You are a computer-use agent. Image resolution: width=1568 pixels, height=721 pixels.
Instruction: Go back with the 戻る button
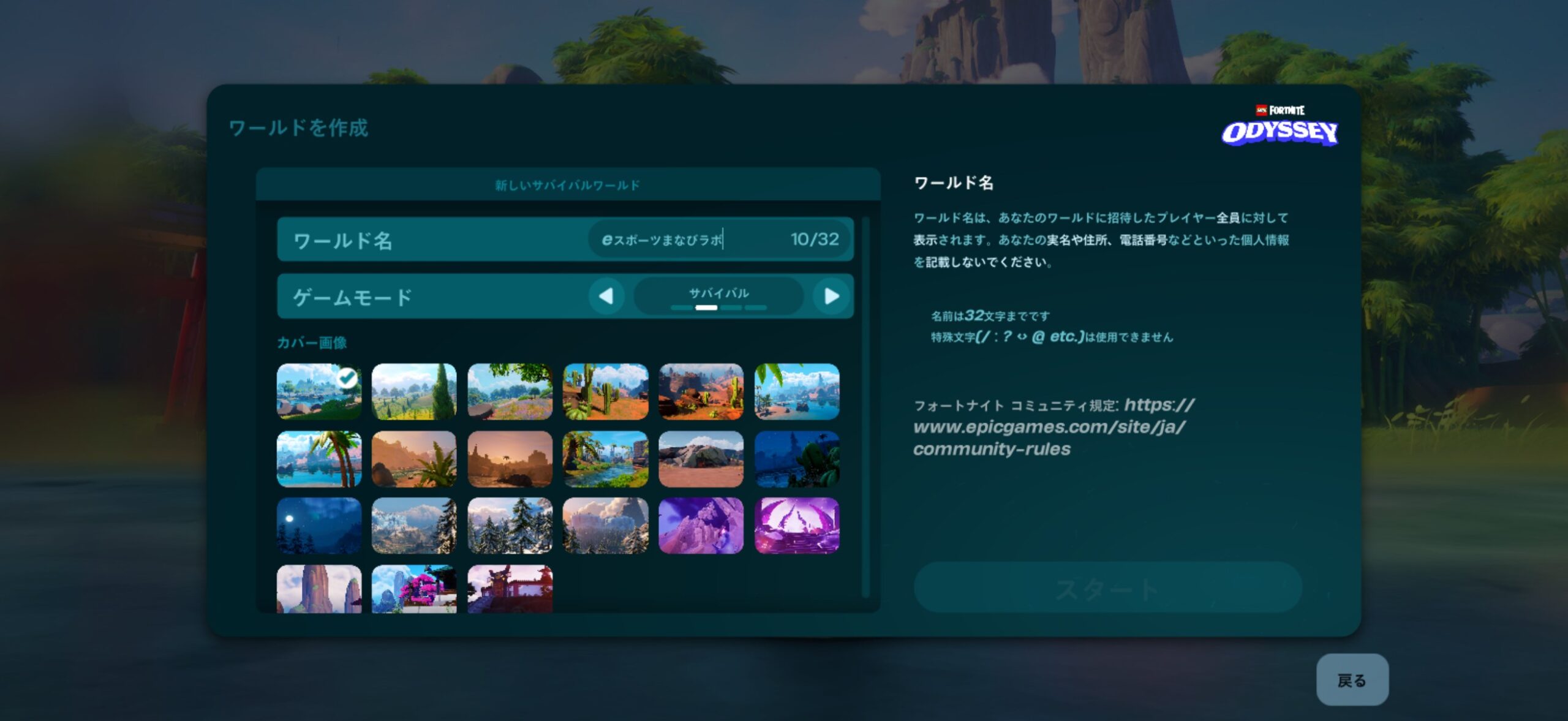pos(1352,680)
